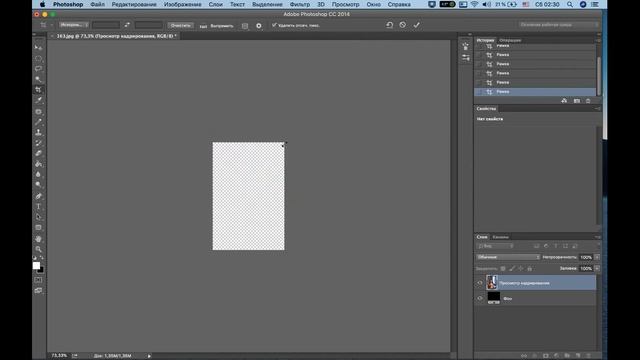Select the Type tool
Screen dimensions: 640x360
click(x=38, y=207)
